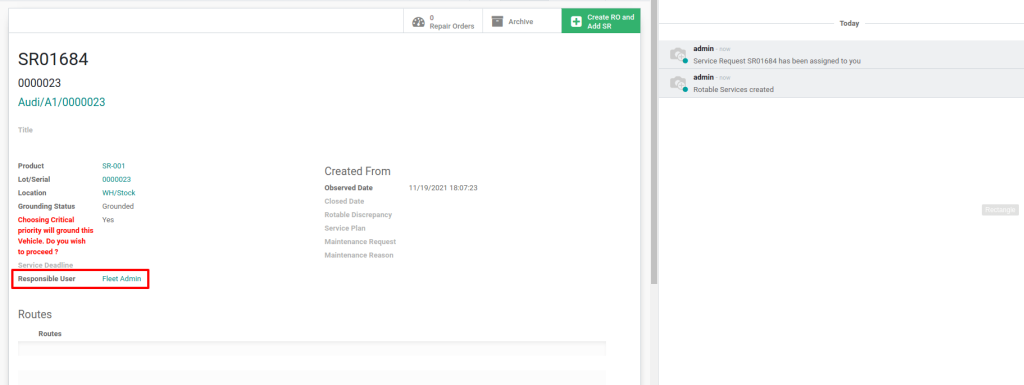Click the Today divider in chatter
This screenshot has width=1024, height=385.
click(849, 23)
